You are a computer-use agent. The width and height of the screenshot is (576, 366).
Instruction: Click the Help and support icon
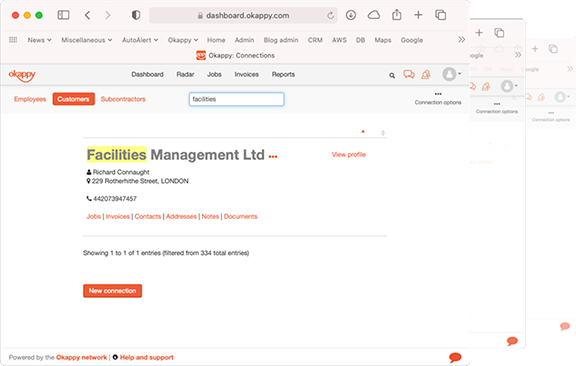115,357
